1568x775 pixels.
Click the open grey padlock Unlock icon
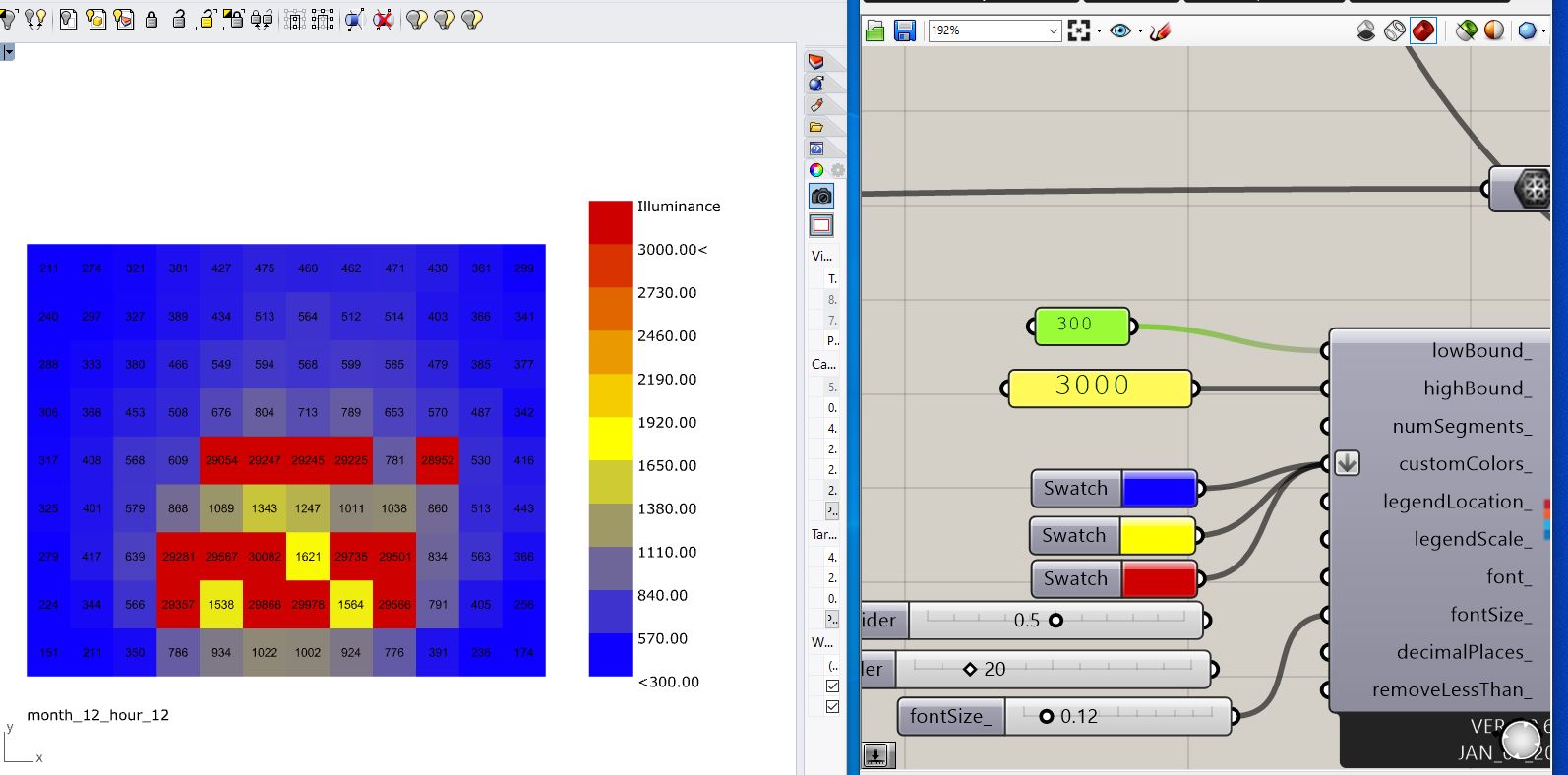pyautogui.click(x=179, y=19)
